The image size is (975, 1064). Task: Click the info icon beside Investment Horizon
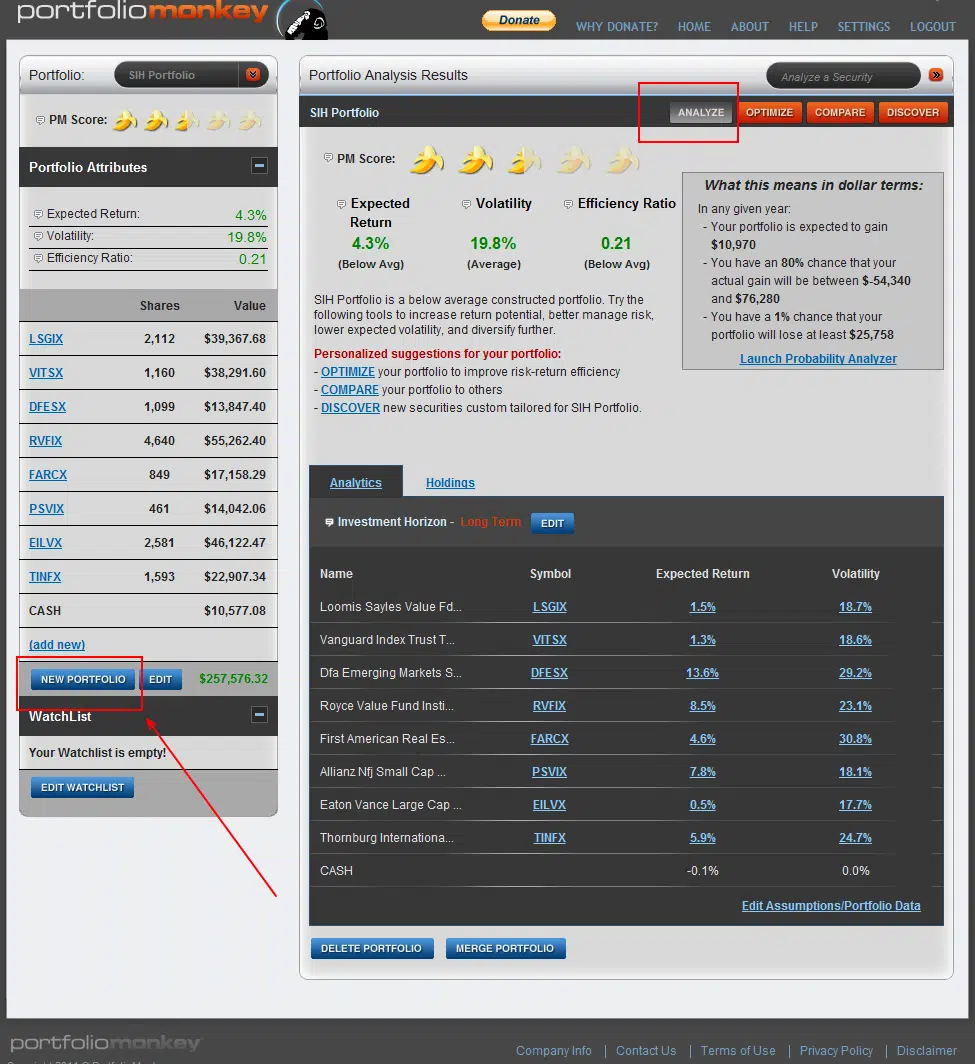[x=328, y=521]
